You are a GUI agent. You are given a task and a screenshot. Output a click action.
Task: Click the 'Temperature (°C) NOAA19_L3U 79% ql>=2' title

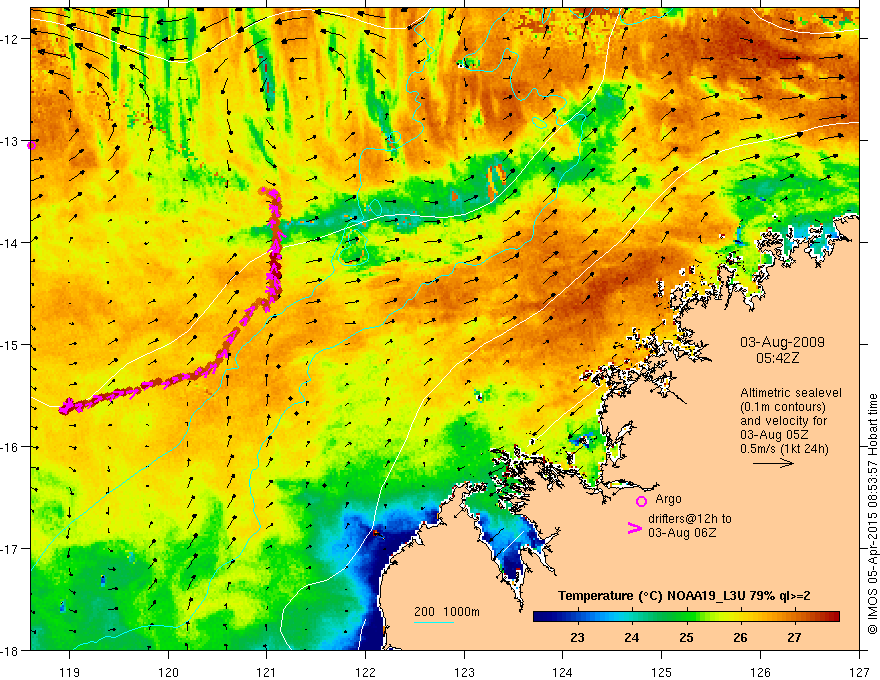[x=684, y=596]
